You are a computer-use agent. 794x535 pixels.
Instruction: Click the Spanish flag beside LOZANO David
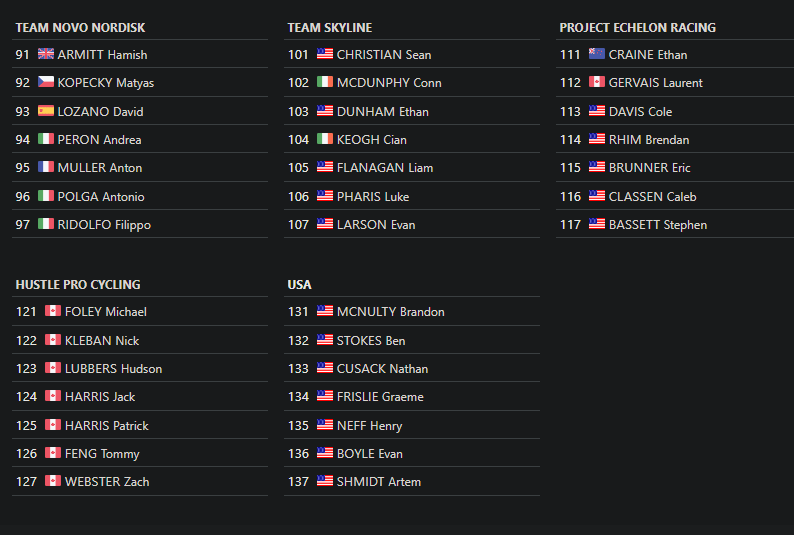tap(46, 110)
